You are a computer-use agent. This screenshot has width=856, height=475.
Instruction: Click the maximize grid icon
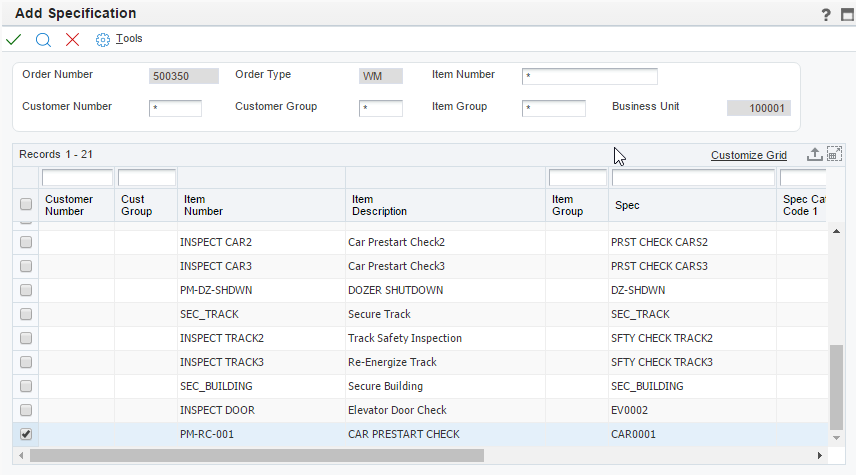click(834, 154)
